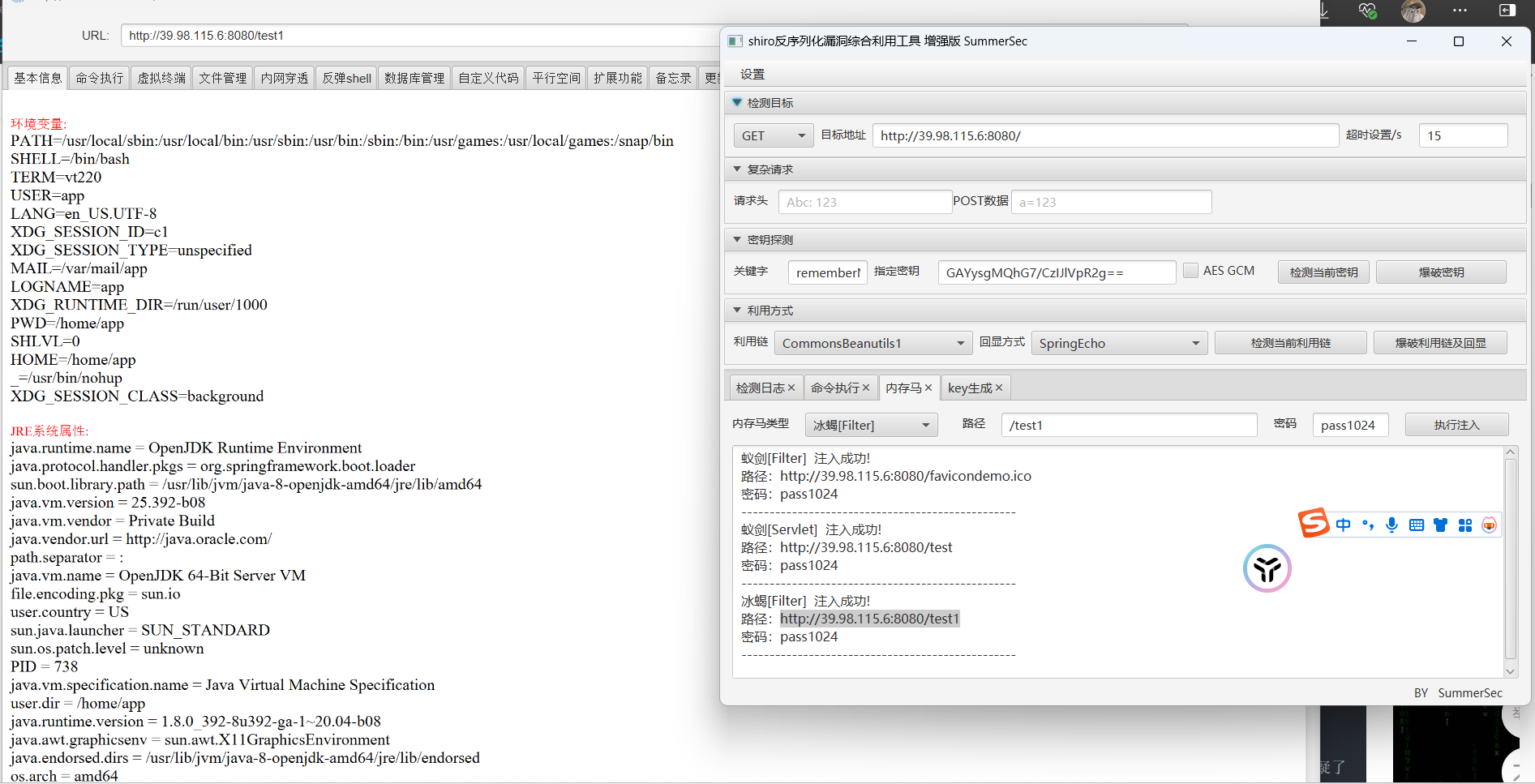Click the highlighted http://39.98.115.6:8080/test1 path
Image resolution: width=1535 pixels, height=784 pixels.
(869, 619)
